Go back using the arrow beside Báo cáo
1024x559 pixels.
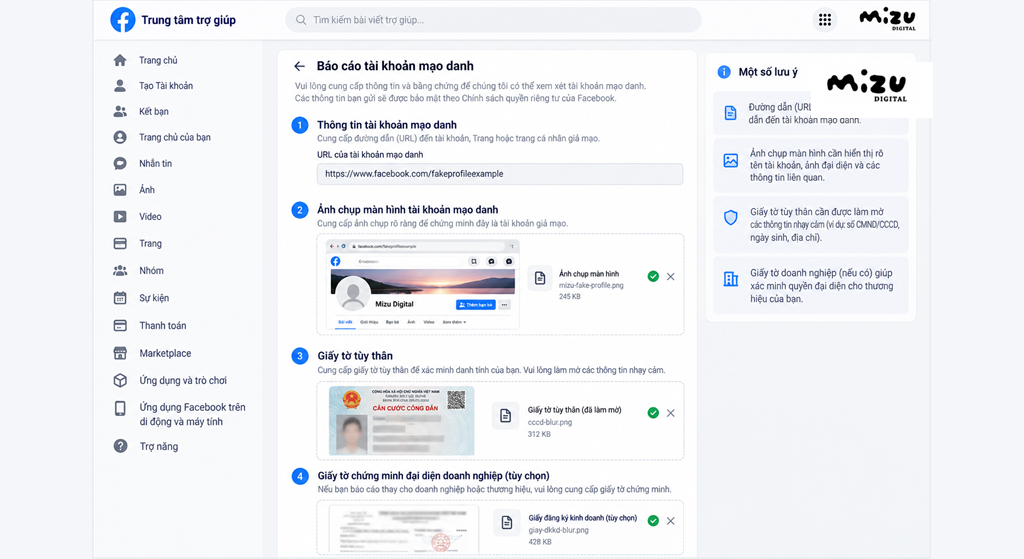coord(299,66)
